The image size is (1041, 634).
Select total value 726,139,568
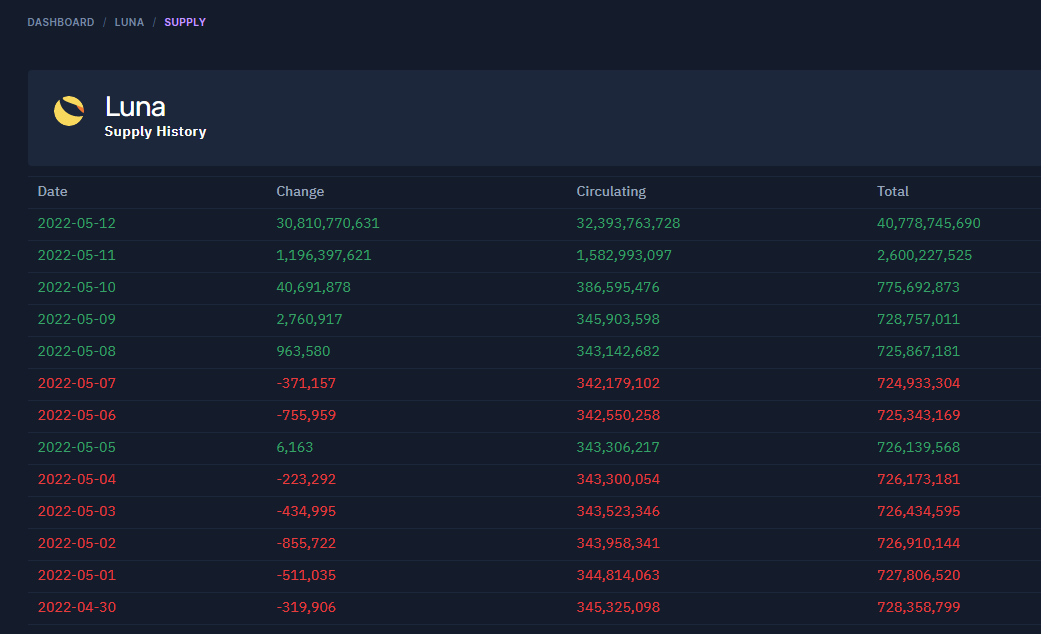click(918, 447)
